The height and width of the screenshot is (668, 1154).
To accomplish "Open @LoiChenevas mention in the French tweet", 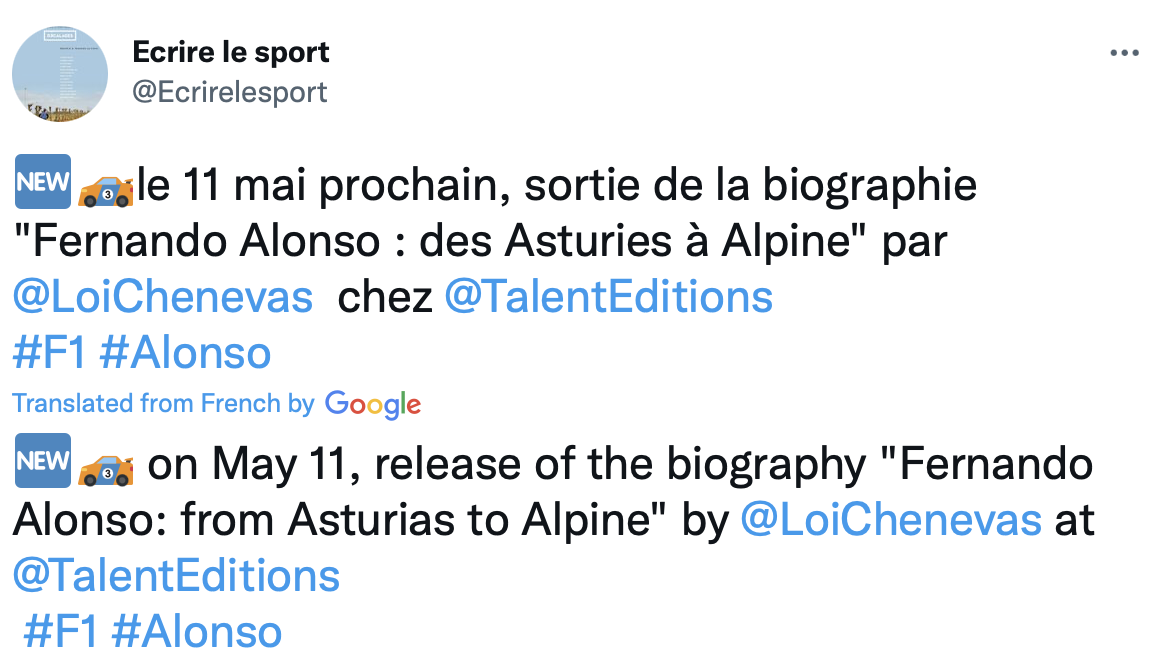I will point(163,297).
